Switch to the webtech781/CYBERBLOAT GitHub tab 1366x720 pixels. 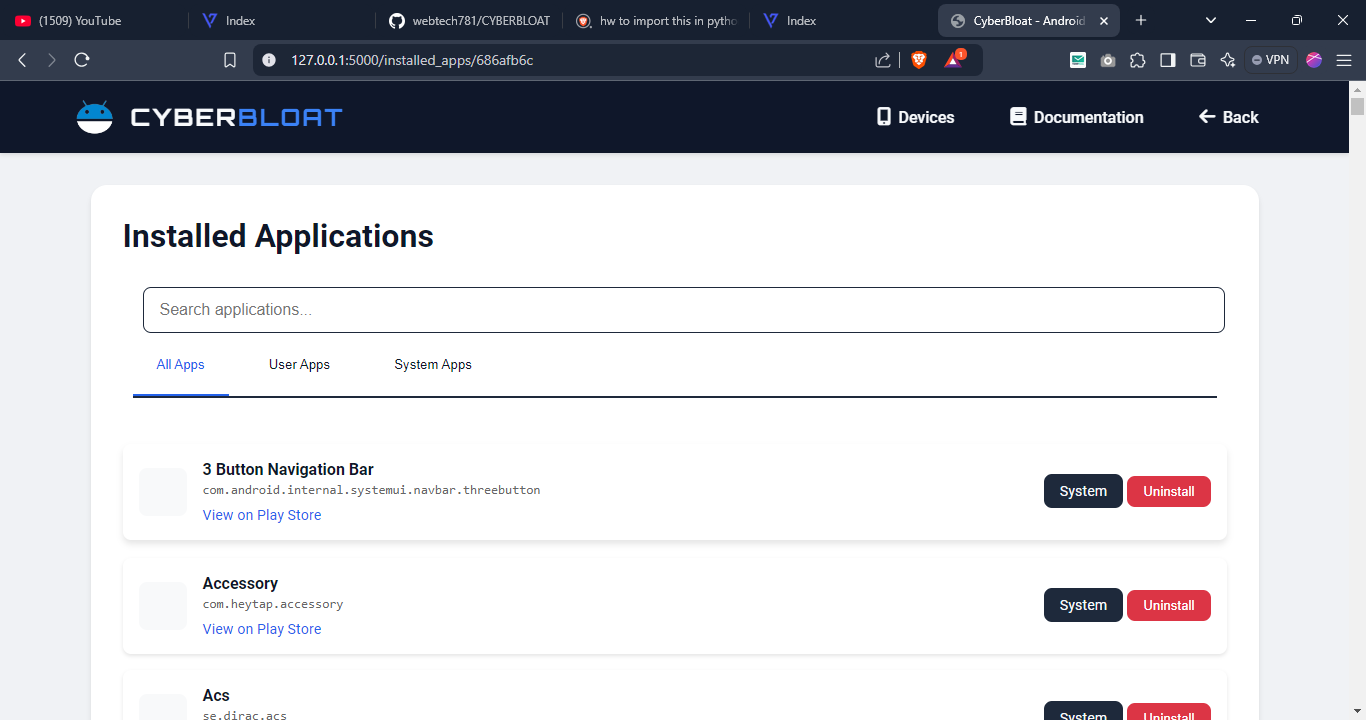[x=469, y=20]
